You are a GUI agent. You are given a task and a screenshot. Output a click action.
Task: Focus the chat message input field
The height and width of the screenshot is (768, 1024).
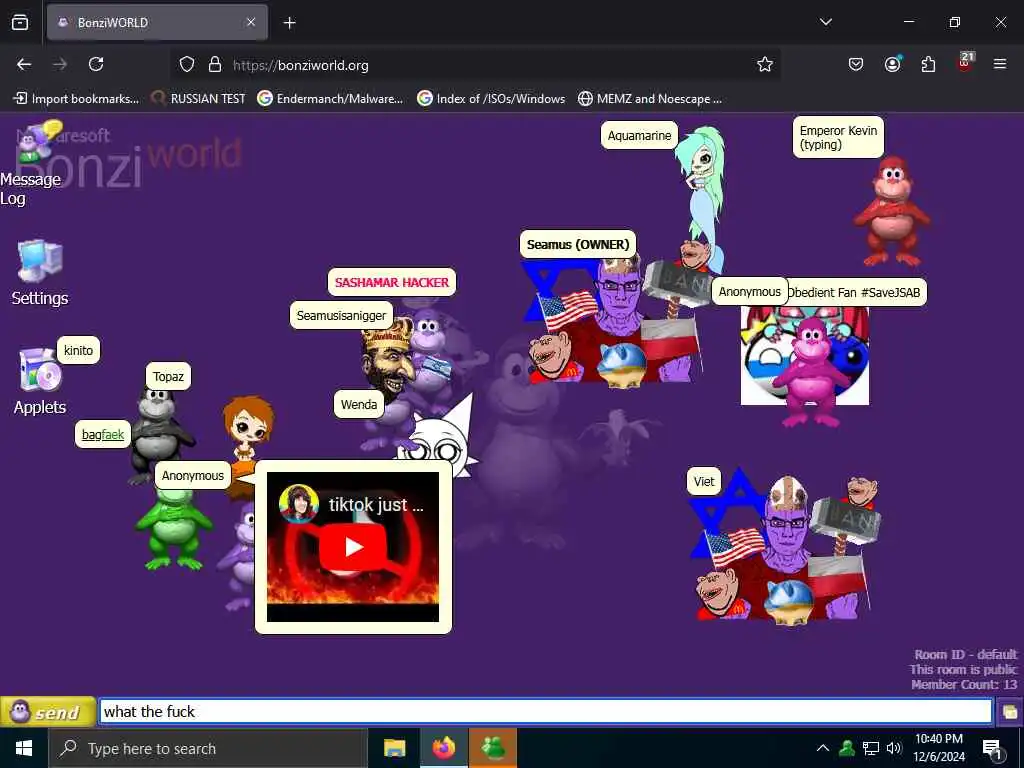(545, 711)
